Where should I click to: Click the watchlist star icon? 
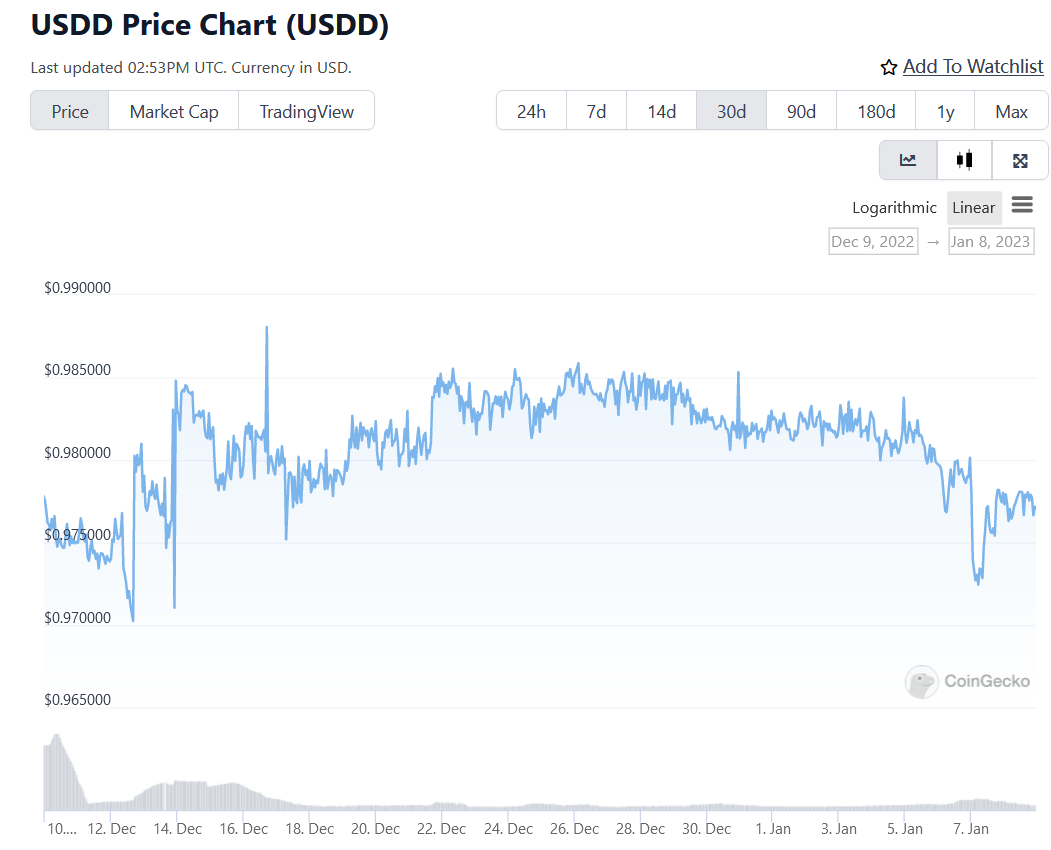(x=889, y=67)
